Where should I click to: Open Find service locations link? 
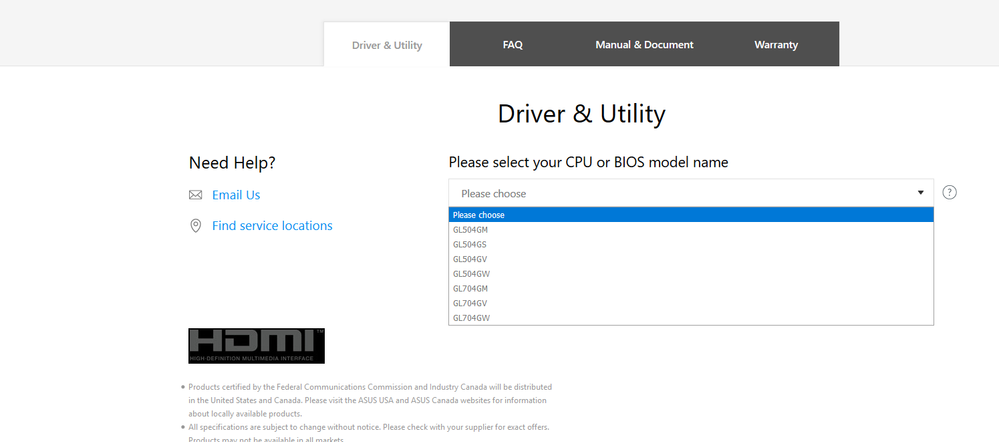pyautogui.click(x=272, y=225)
